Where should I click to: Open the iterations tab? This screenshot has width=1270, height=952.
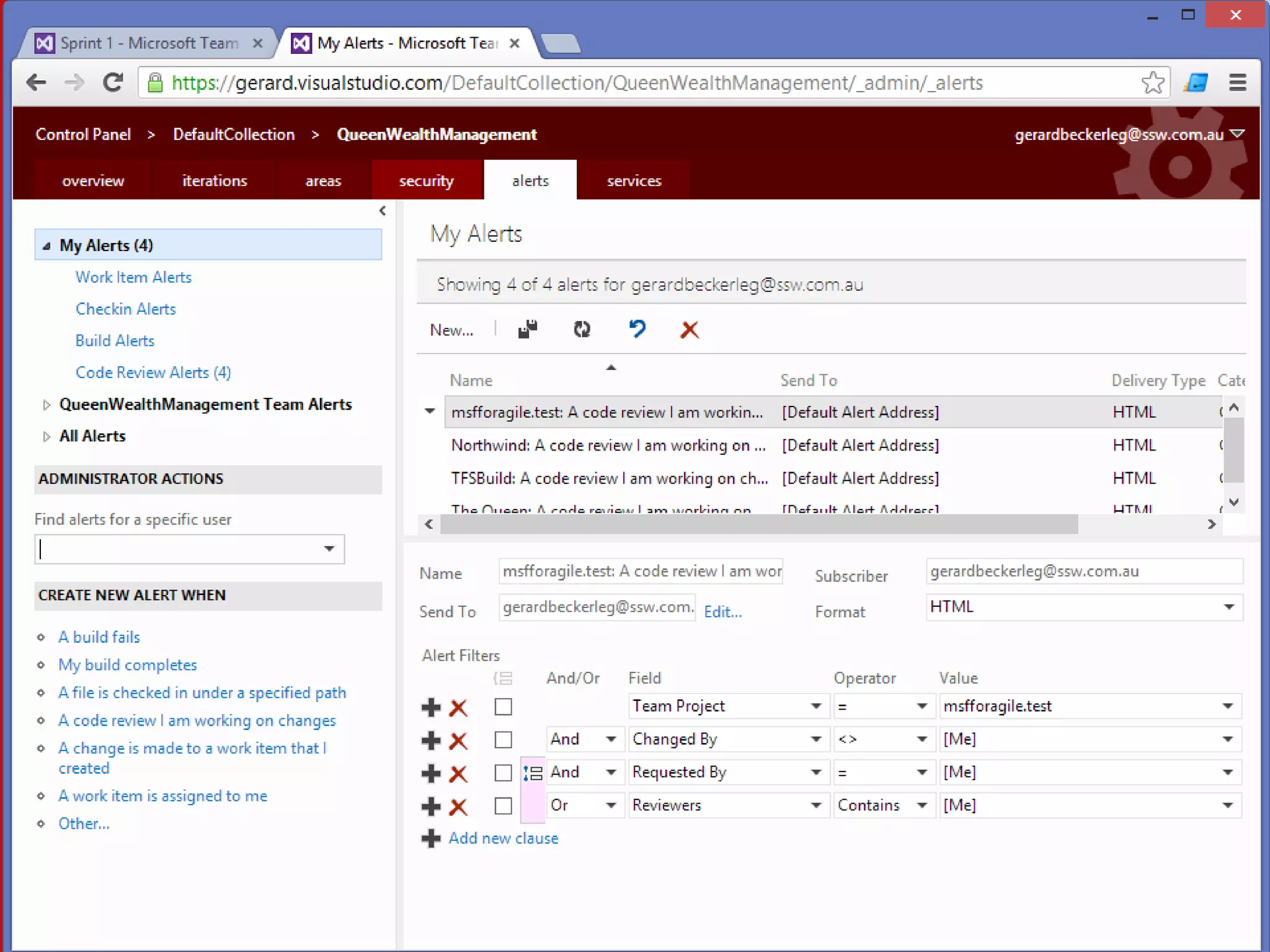(x=215, y=180)
